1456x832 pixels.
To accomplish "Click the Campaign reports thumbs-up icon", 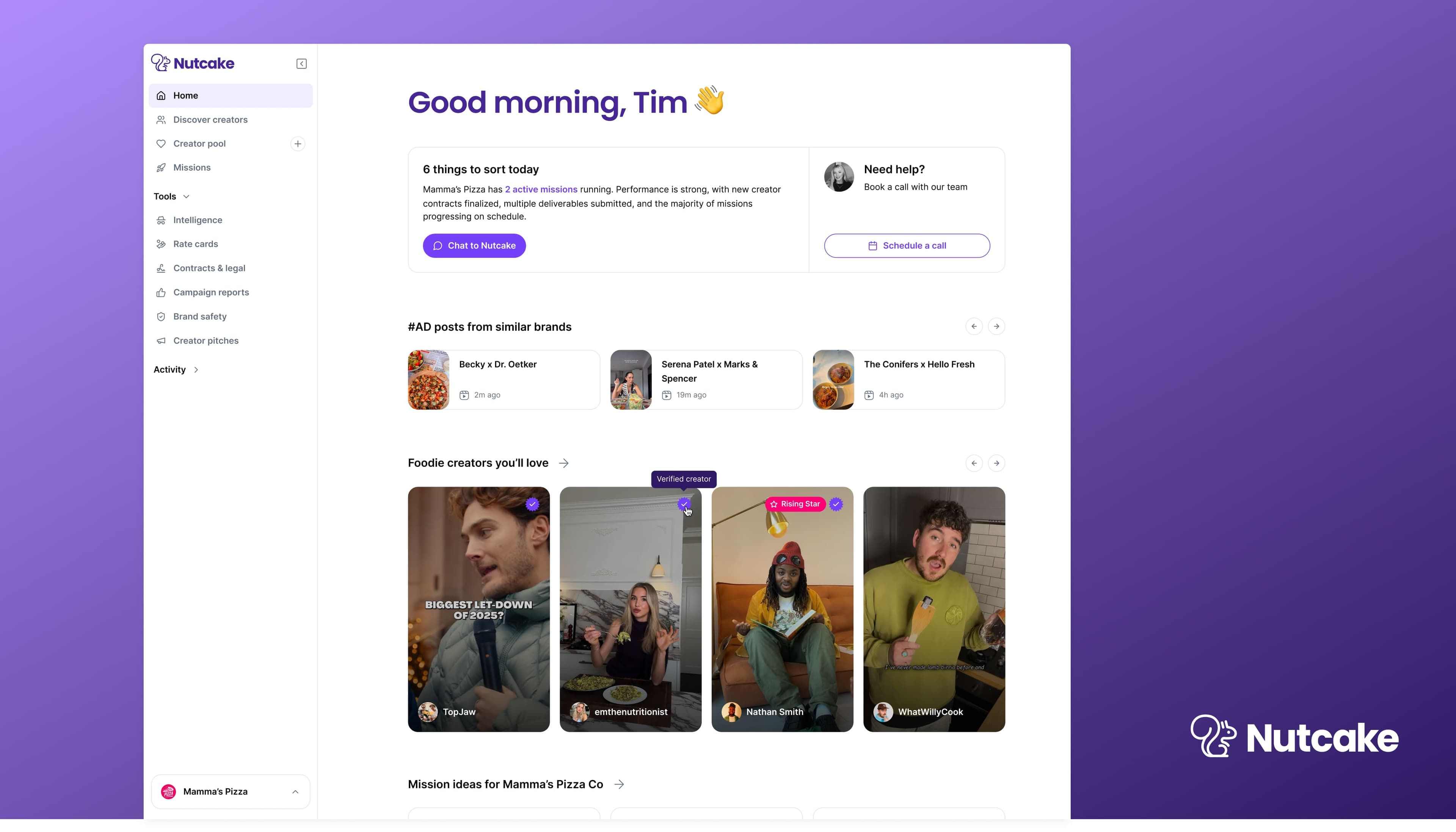I will (161, 292).
